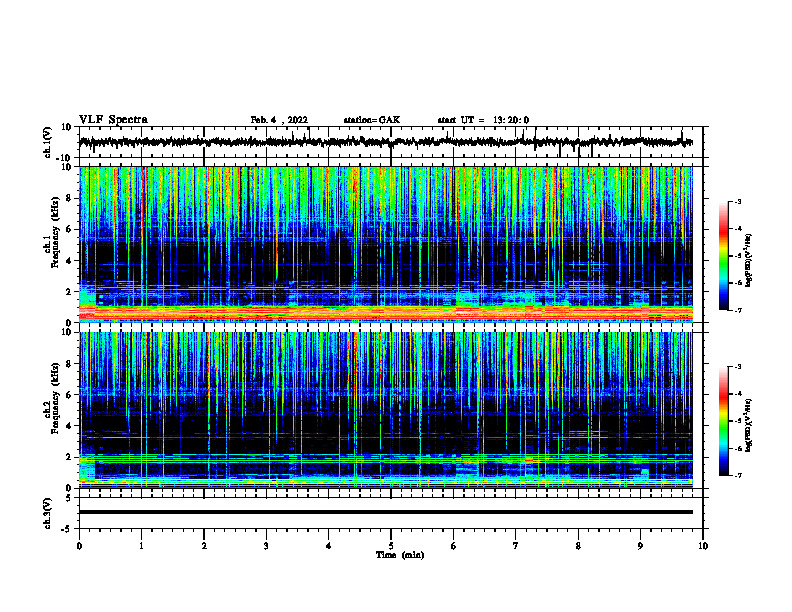Click the "10" tick label on the time axis

point(703,546)
